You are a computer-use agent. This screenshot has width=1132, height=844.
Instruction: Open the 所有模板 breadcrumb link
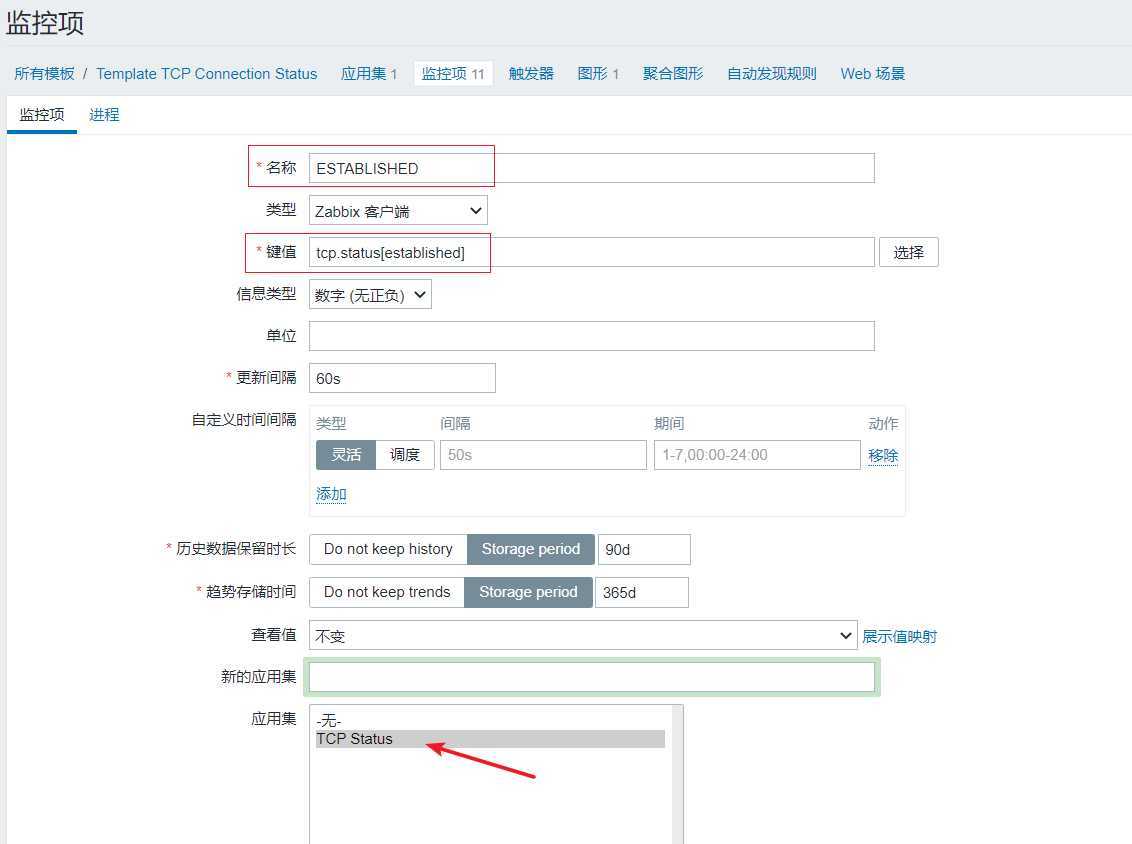[x=44, y=73]
